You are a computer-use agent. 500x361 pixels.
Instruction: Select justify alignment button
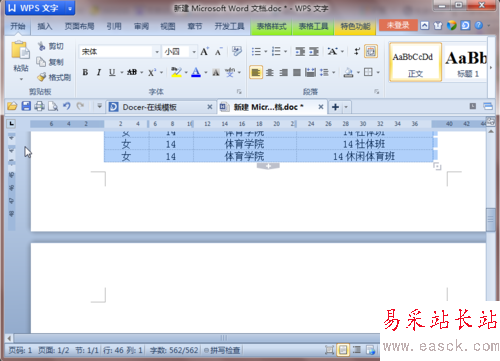click(x=297, y=72)
